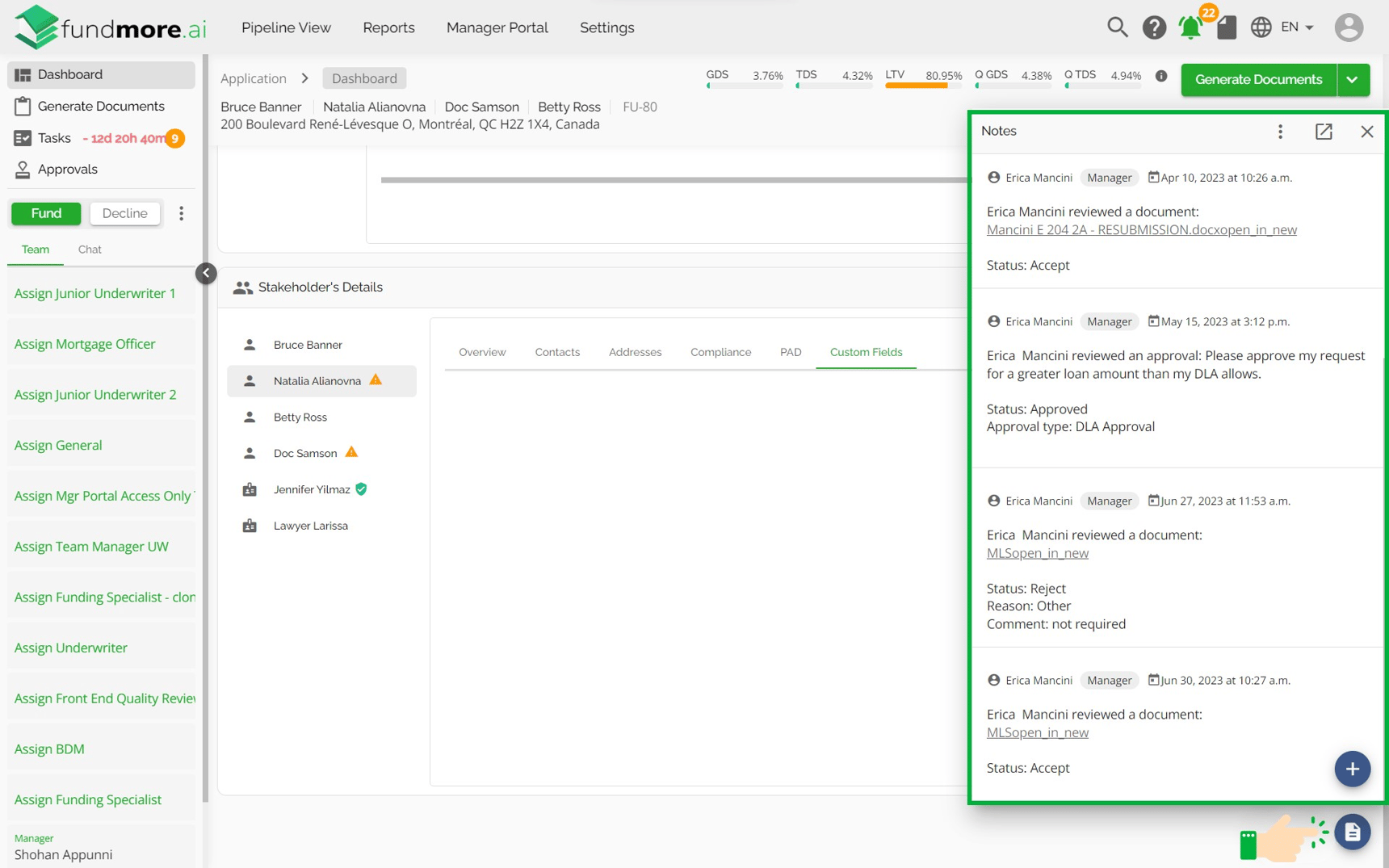Switch to the Chat tab
This screenshot has height=868, width=1389.
click(x=90, y=249)
